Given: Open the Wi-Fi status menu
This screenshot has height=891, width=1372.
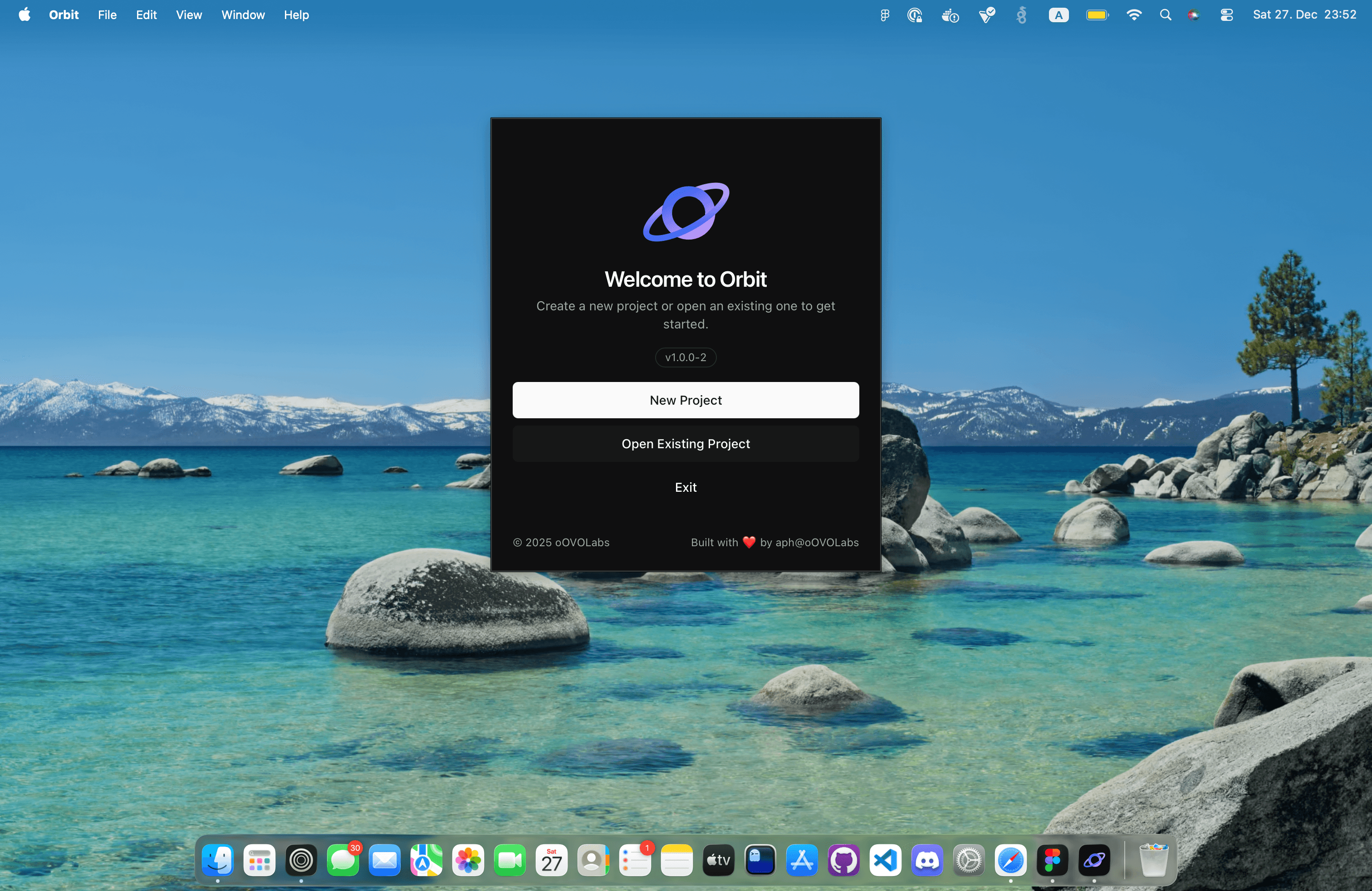Looking at the screenshot, I should click(1133, 15).
